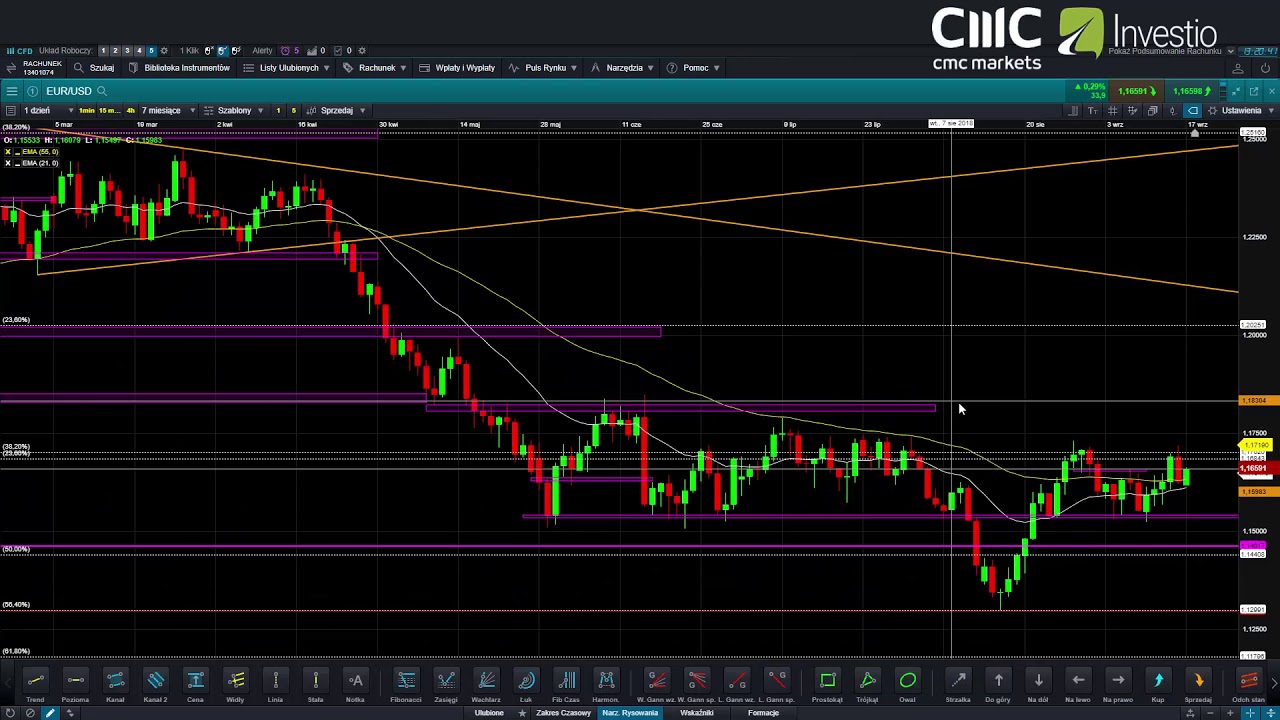This screenshot has height=720, width=1280.
Task: Expand the Narzędzia menu
Action: [x=623, y=68]
